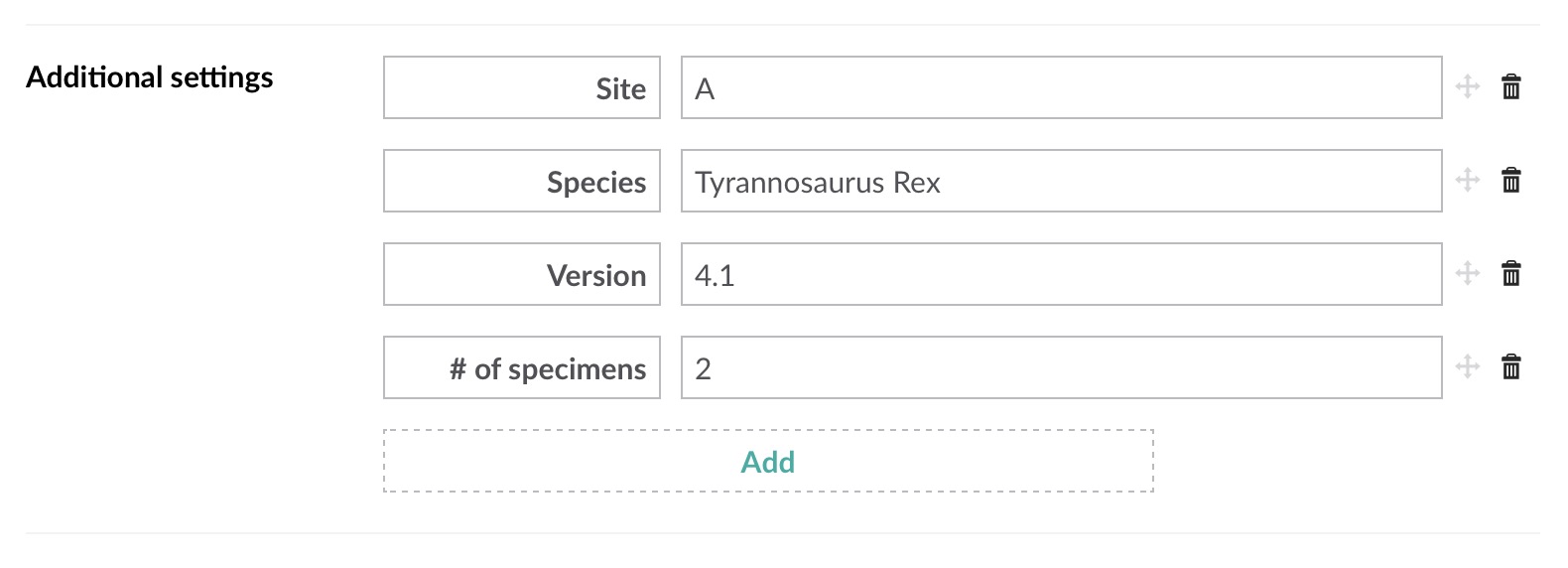This screenshot has height=568, width=1568.
Task: Click the Tyrannosaurus Rex value field
Action: coord(1061,181)
